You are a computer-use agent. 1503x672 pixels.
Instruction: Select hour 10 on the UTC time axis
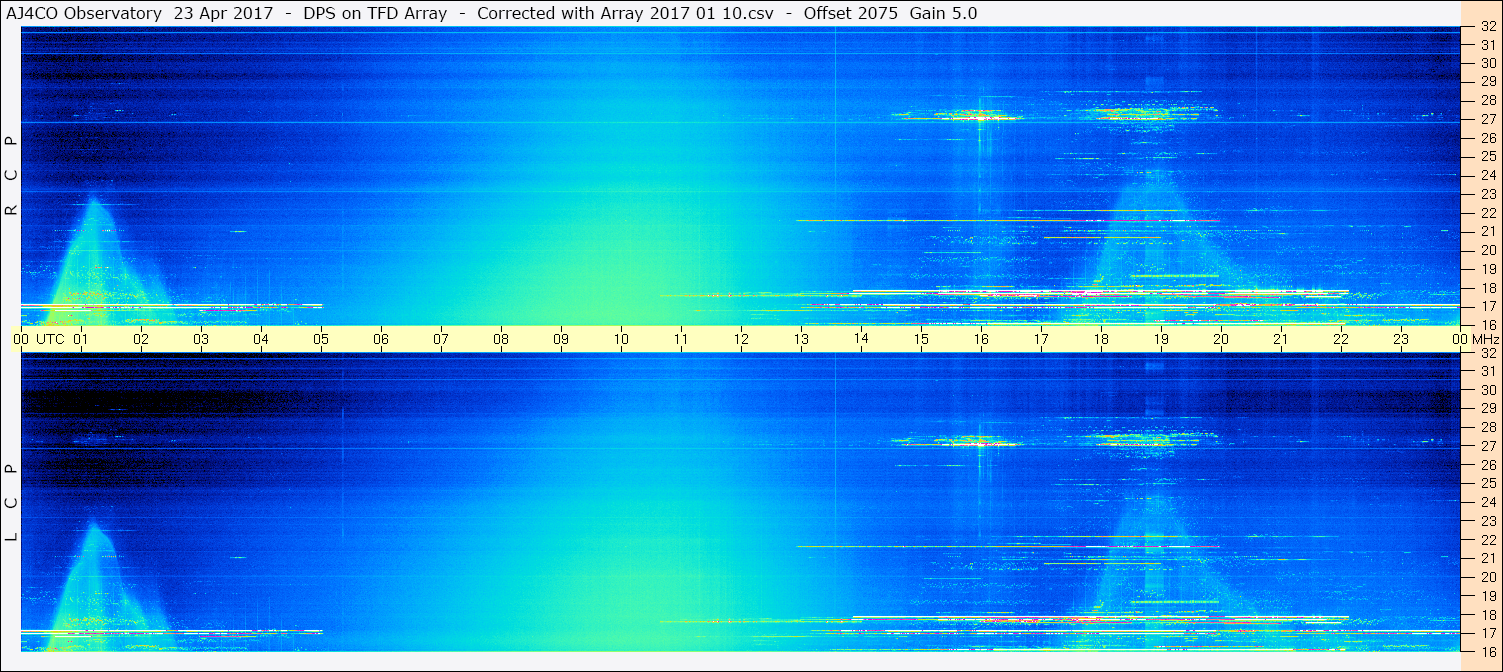point(621,339)
